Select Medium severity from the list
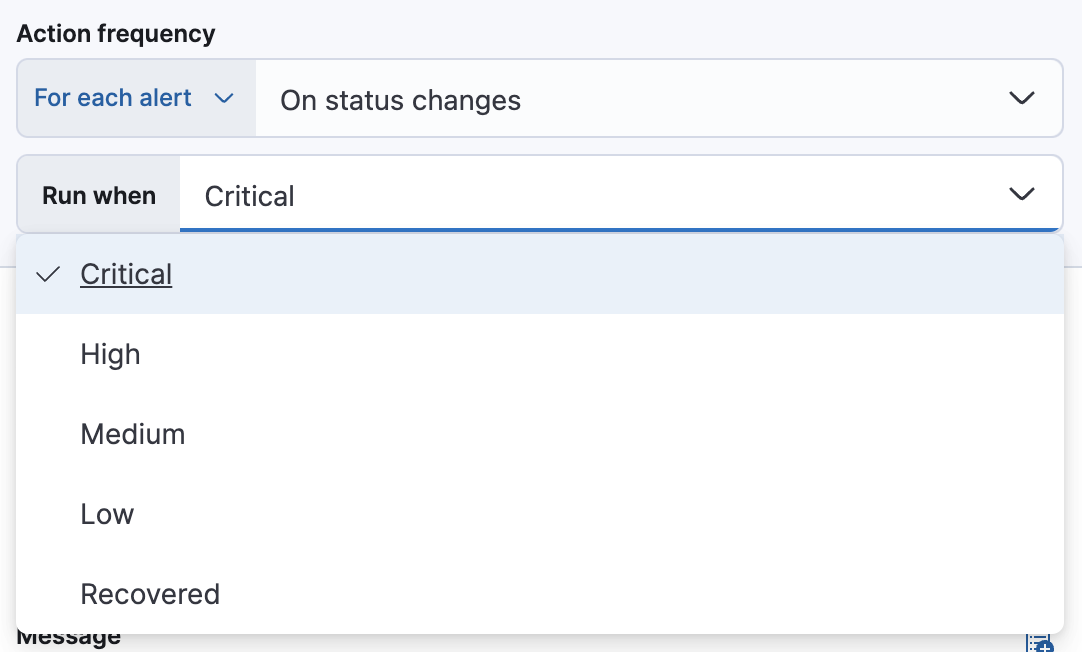This screenshot has width=1082, height=652. tap(133, 434)
